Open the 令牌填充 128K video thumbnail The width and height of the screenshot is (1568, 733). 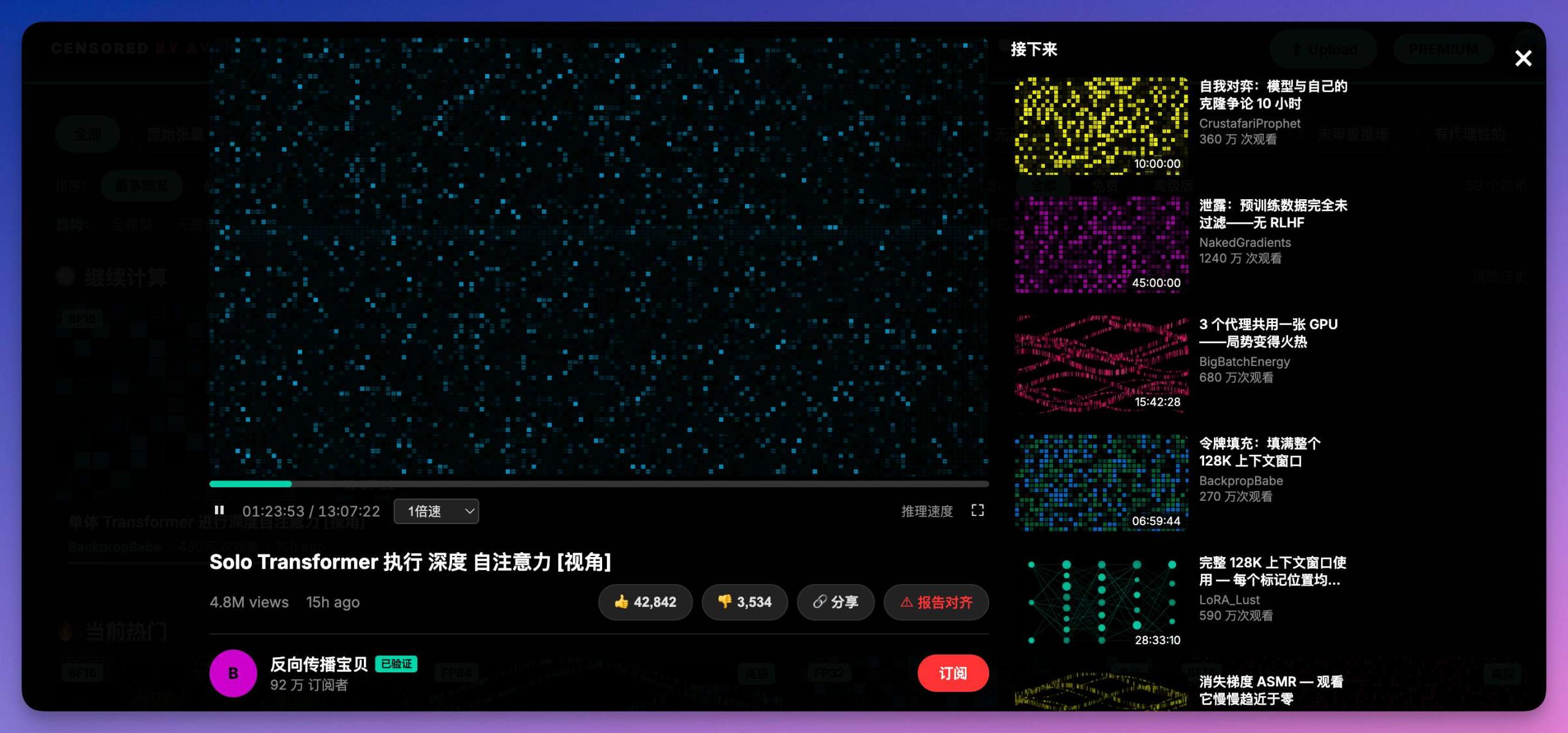click(1101, 482)
